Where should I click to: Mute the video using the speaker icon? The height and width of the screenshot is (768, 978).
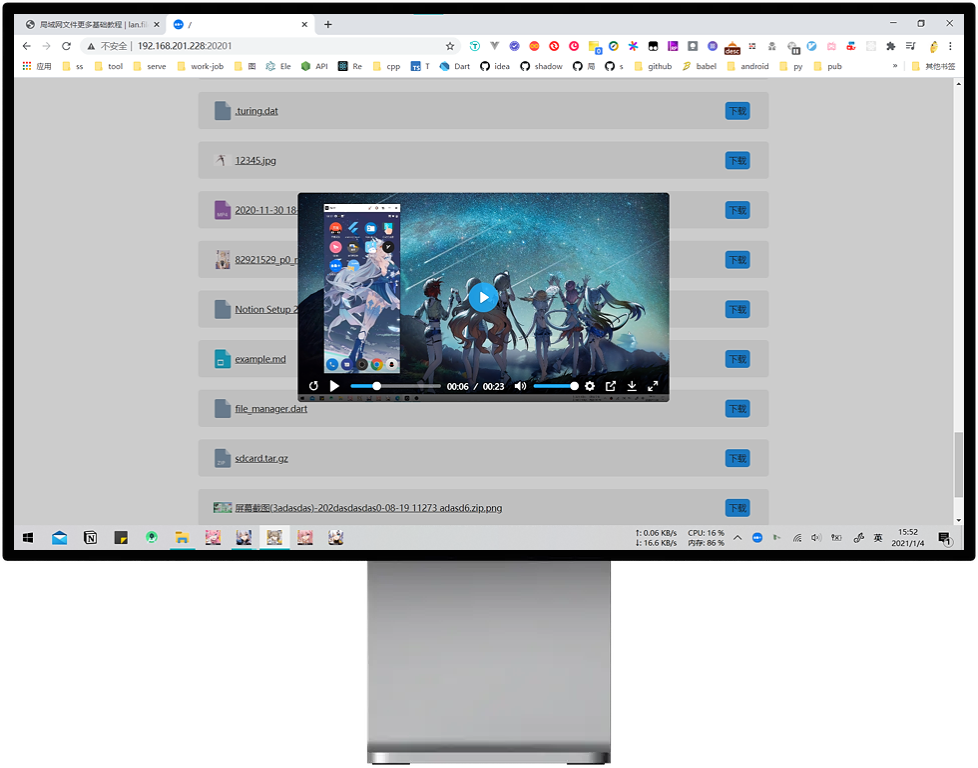pyautogui.click(x=520, y=386)
